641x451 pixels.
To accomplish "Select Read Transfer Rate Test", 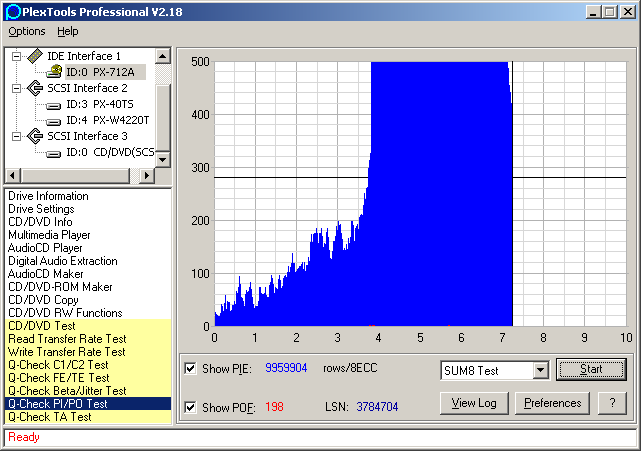I will 88,339.
